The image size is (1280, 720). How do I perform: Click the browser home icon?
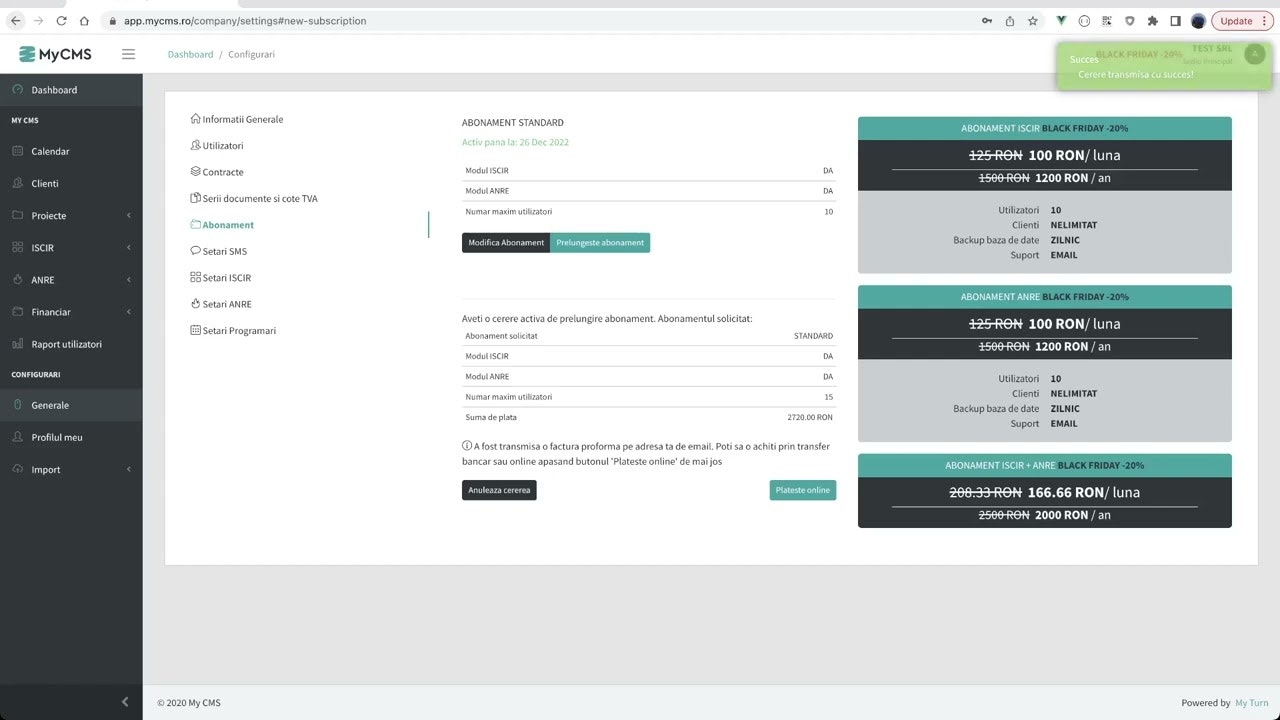85,21
